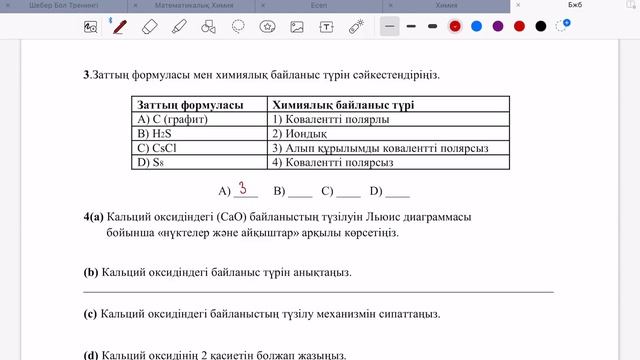This screenshot has width=640, height=360.
Task: Click the table cell "A) C (графит)"
Action: click(200, 119)
